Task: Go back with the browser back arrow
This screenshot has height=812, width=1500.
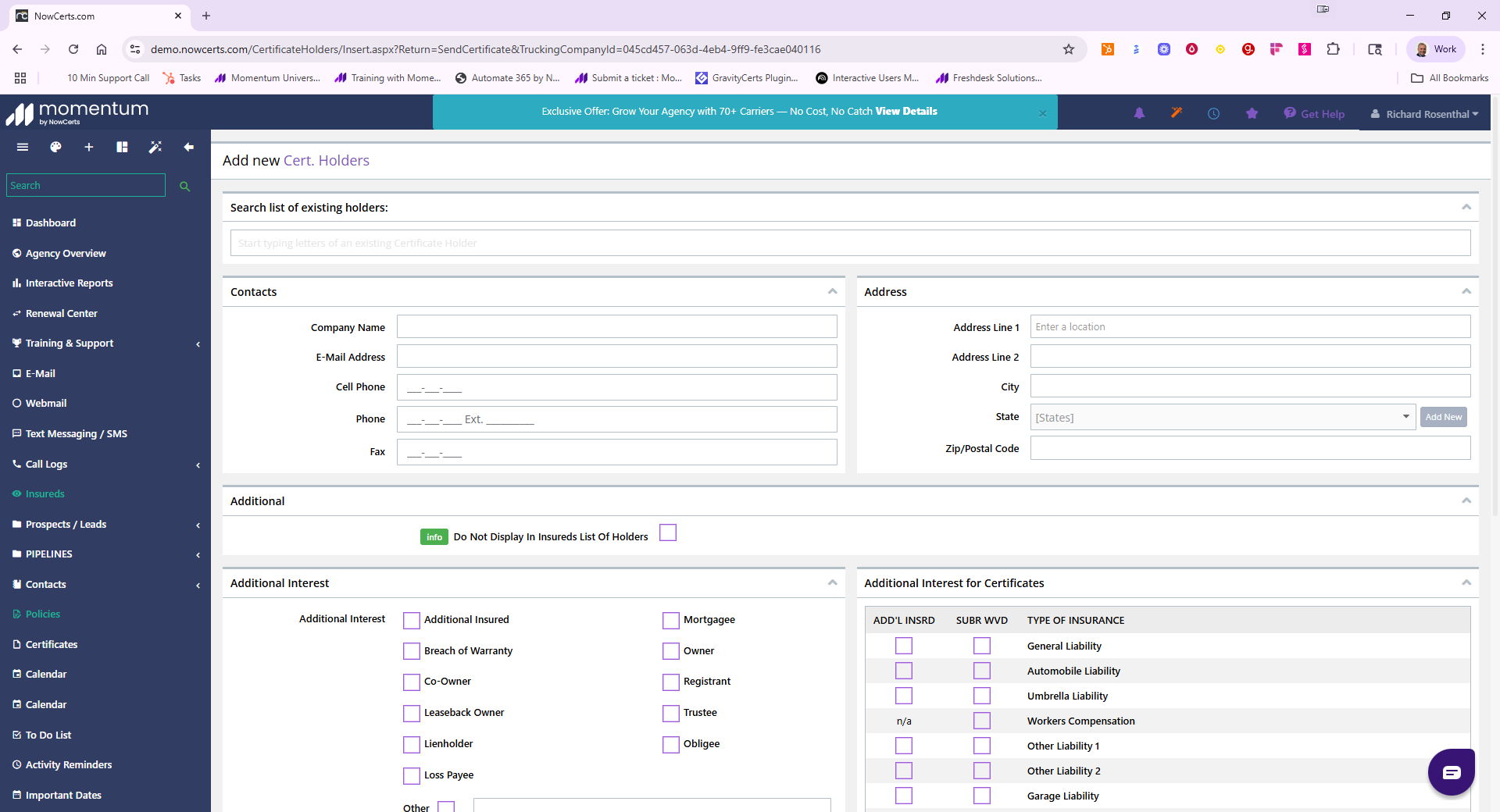Action: point(17,49)
